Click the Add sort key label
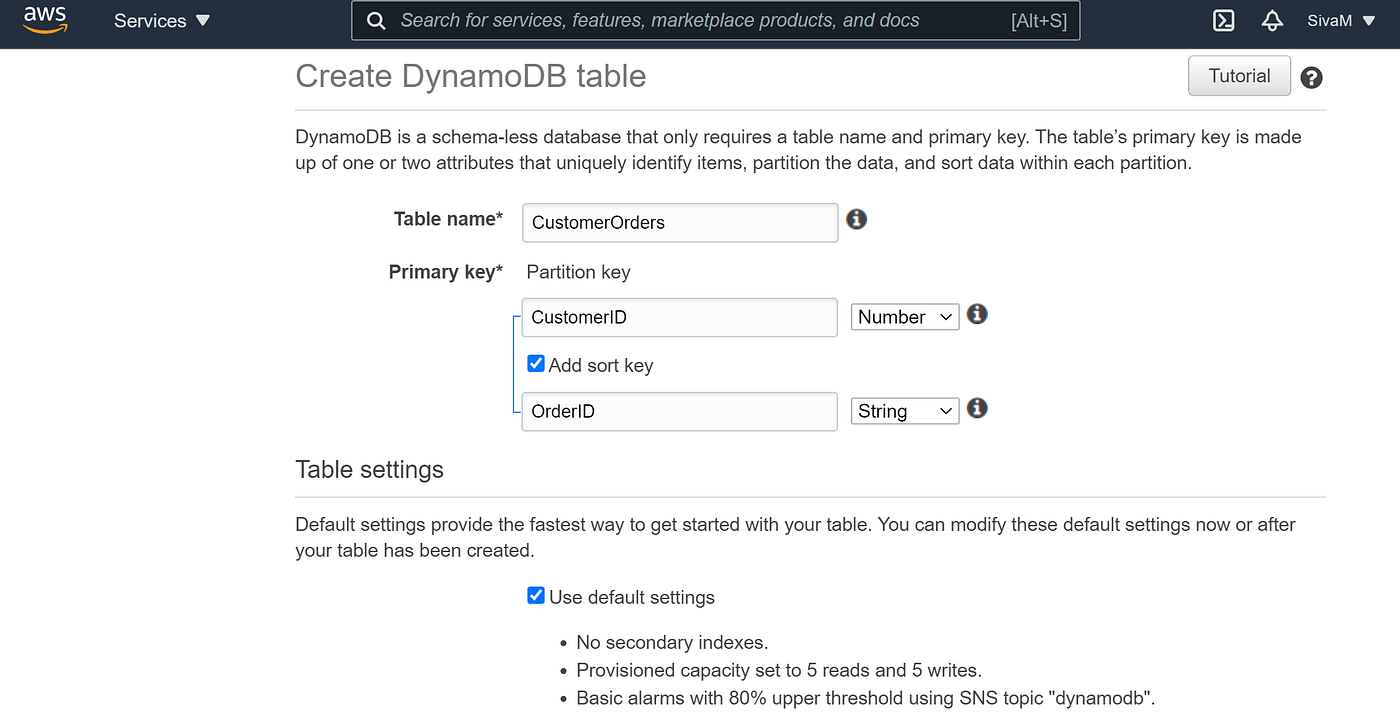Screen dimensions: 1400x712 coord(600,366)
